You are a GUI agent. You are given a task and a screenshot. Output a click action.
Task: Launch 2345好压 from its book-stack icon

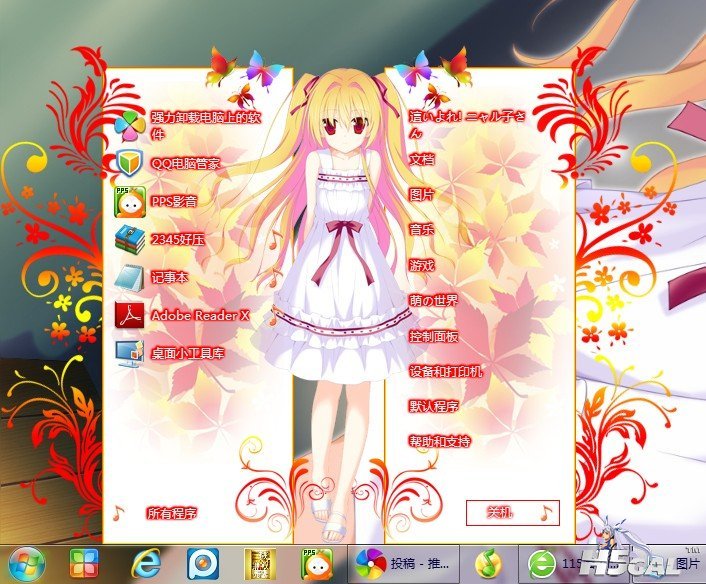click(131, 238)
